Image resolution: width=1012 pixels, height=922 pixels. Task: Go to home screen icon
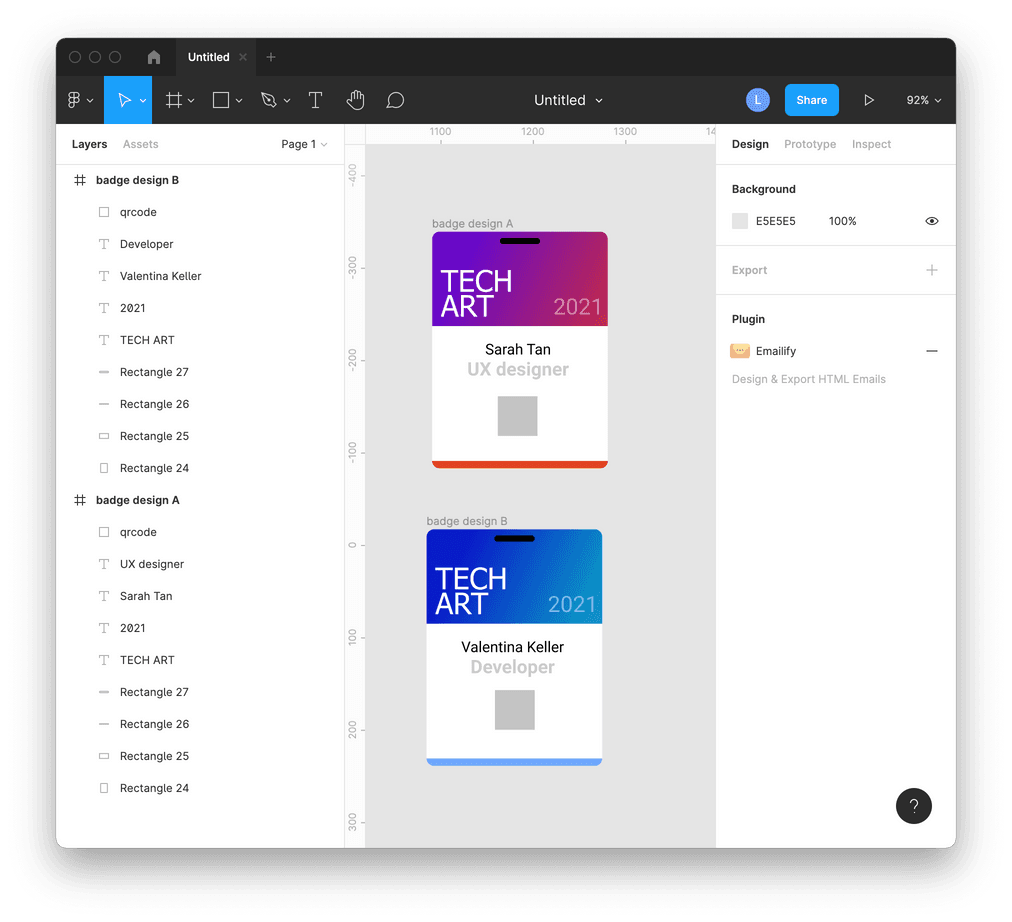tap(154, 57)
